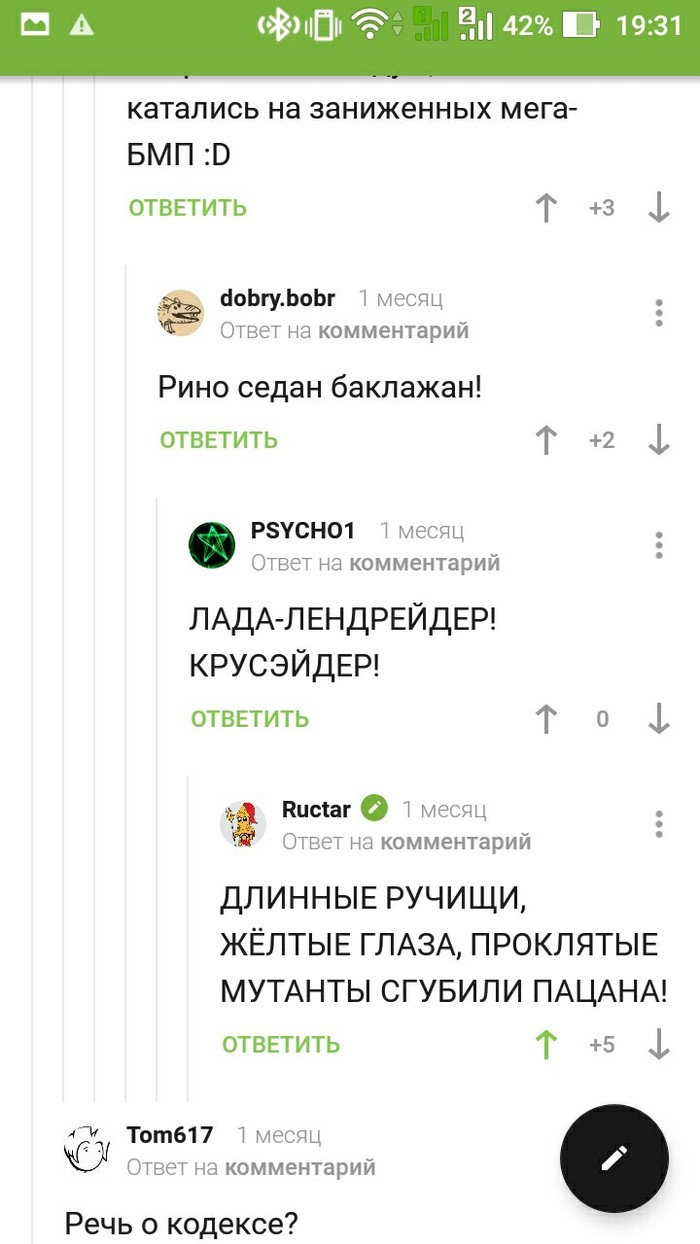
Task: Upvote the top comment about мега-БМП
Action: coord(546,208)
